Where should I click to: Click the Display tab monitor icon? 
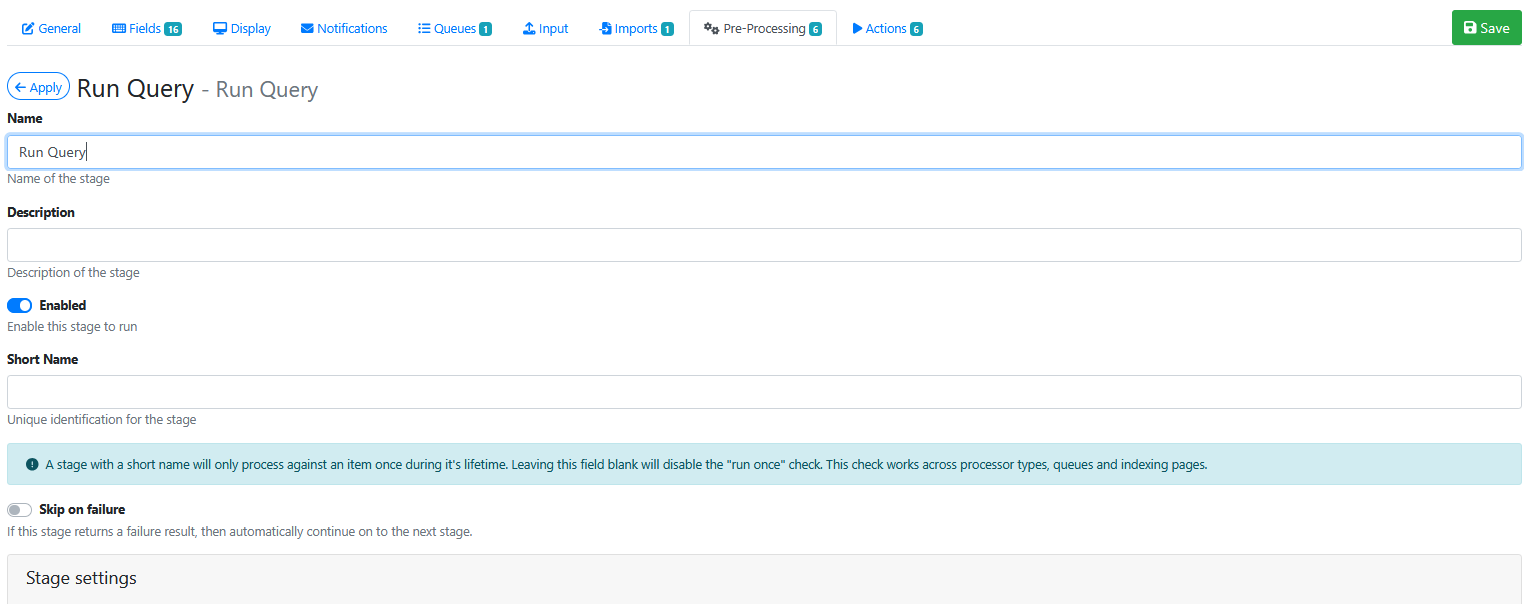[220, 29]
